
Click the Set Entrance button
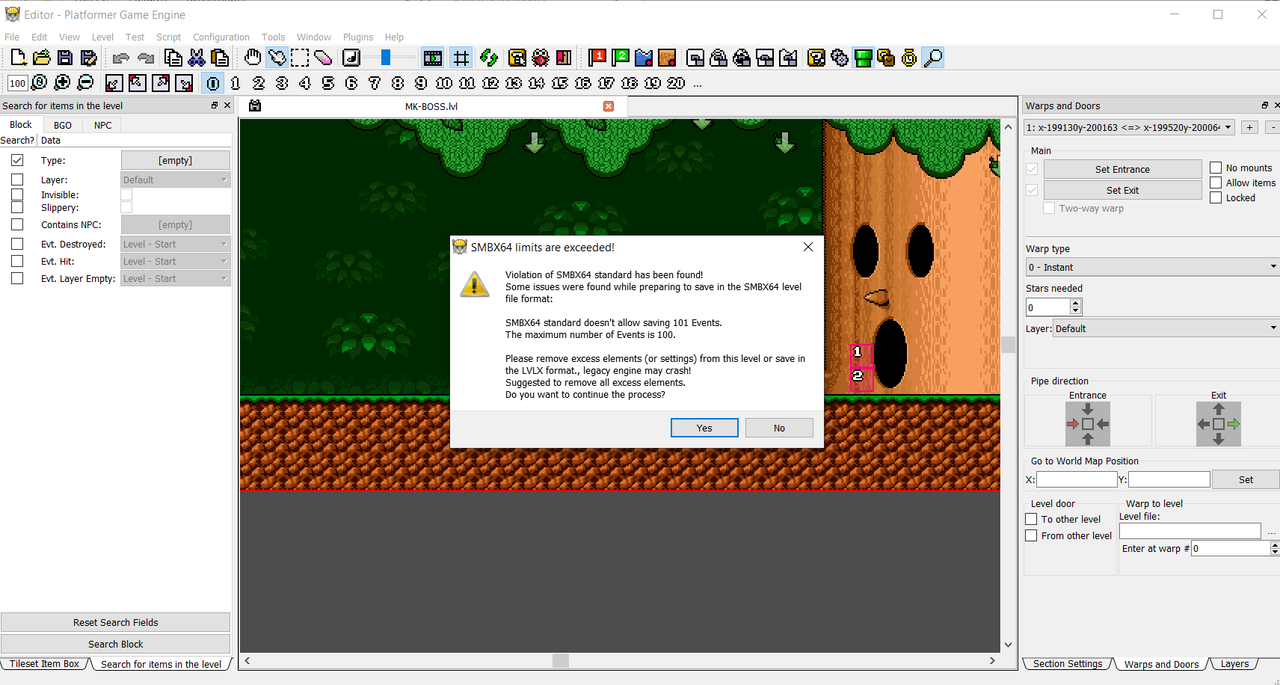tap(1122, 170)
